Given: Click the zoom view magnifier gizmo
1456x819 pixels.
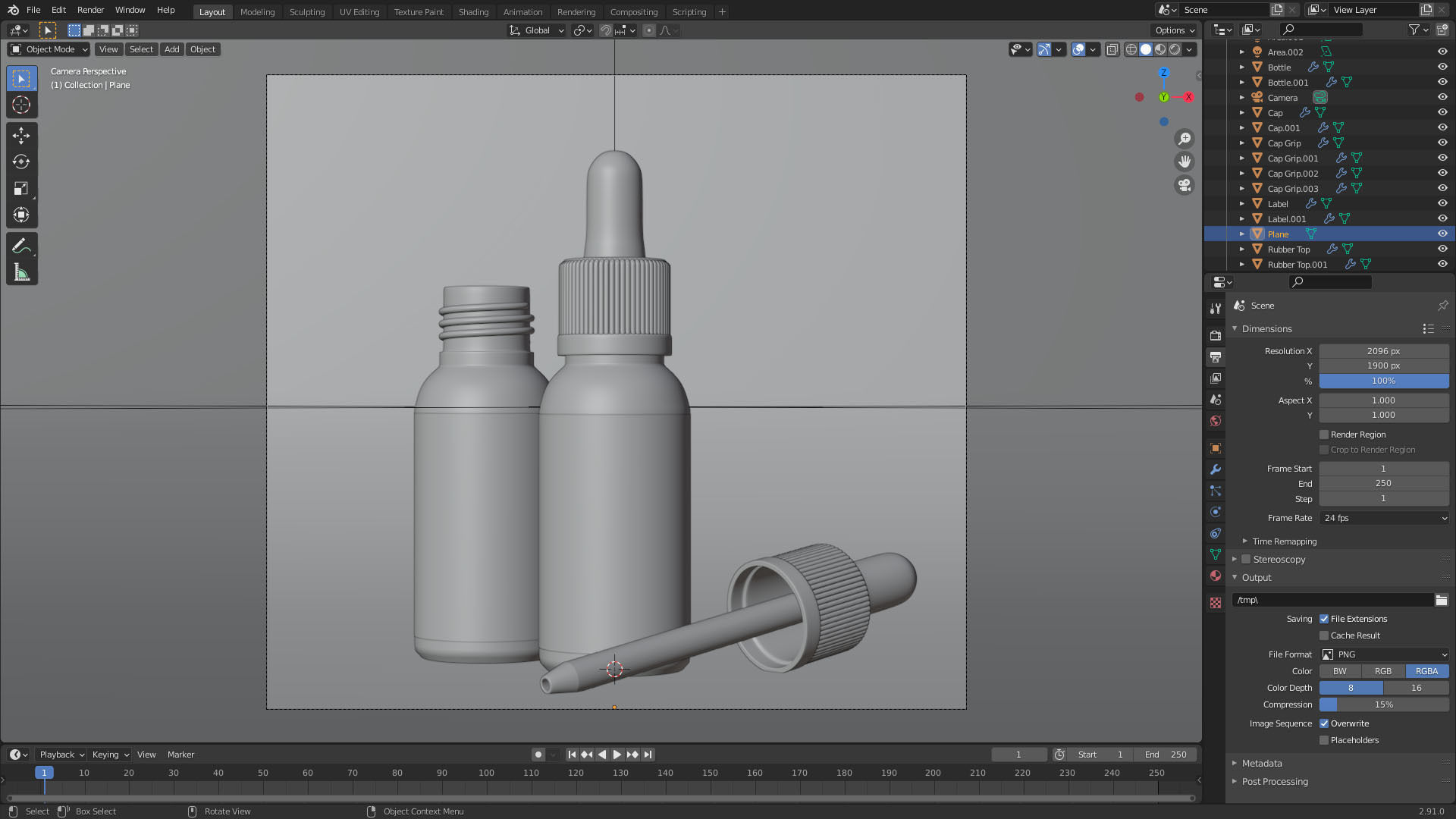Looking at the screenshot, I should tap(1184, 139).
